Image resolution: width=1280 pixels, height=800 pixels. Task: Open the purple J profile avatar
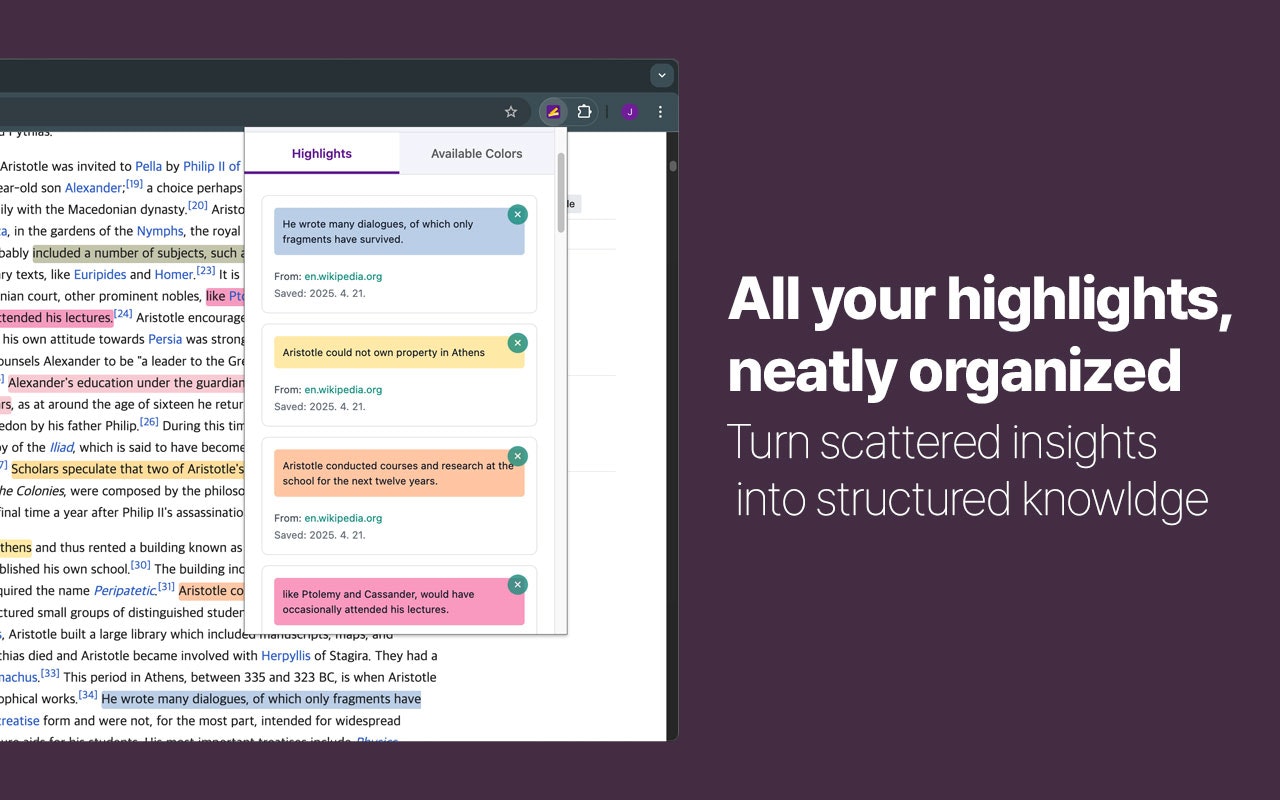coord(629,112)
